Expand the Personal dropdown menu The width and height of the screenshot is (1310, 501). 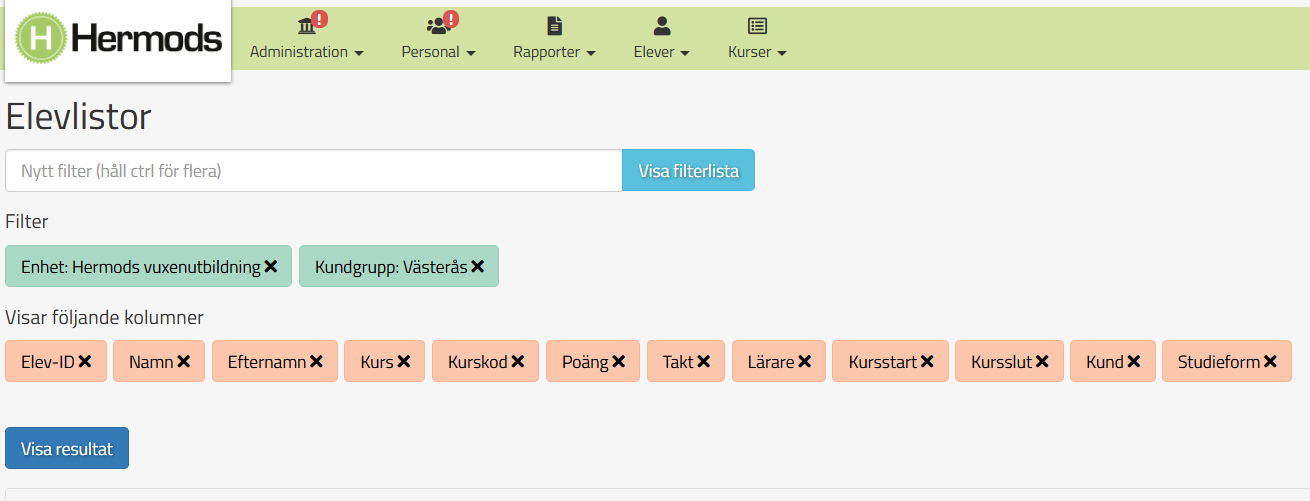pyautogui.click(x=438, y=52)
